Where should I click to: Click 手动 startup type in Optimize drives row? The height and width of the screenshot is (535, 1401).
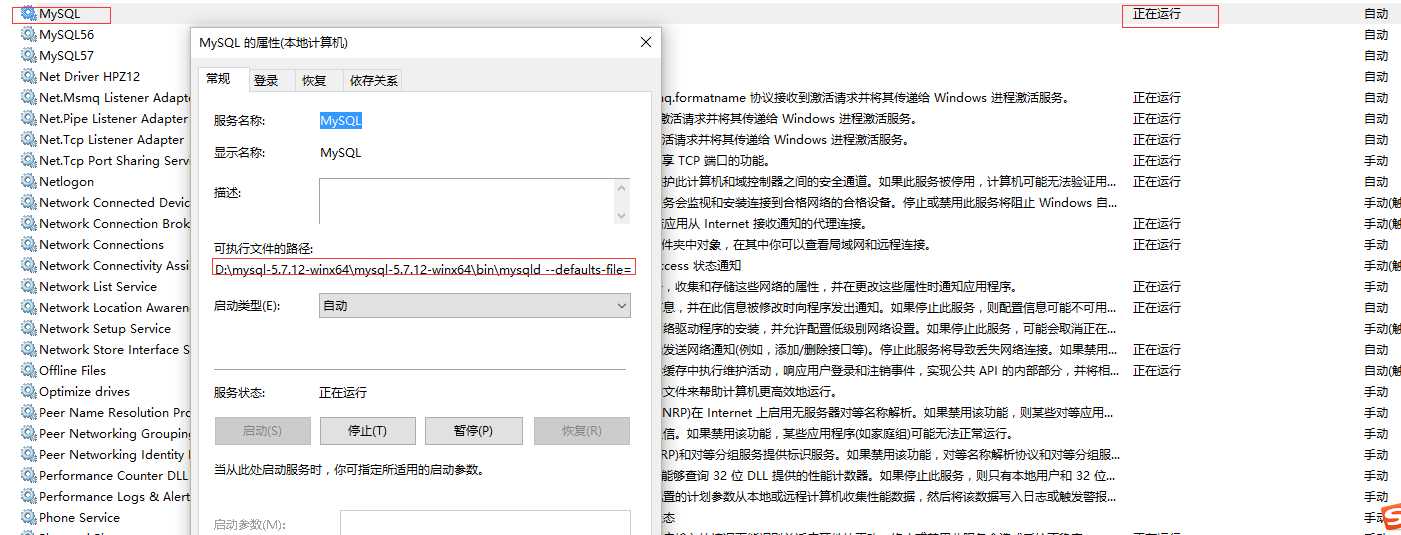1376,392
